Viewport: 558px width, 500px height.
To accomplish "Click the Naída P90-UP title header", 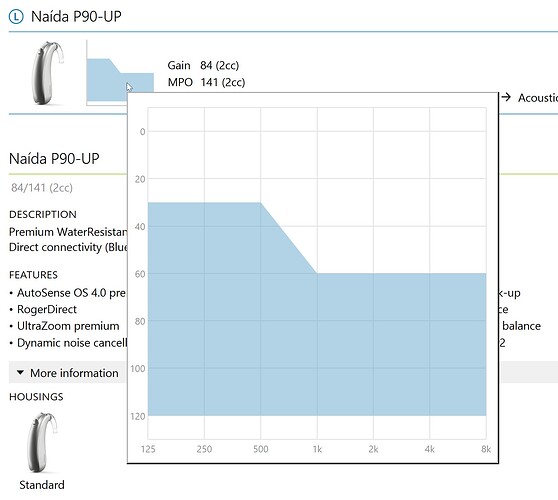I will coord(76,16).
